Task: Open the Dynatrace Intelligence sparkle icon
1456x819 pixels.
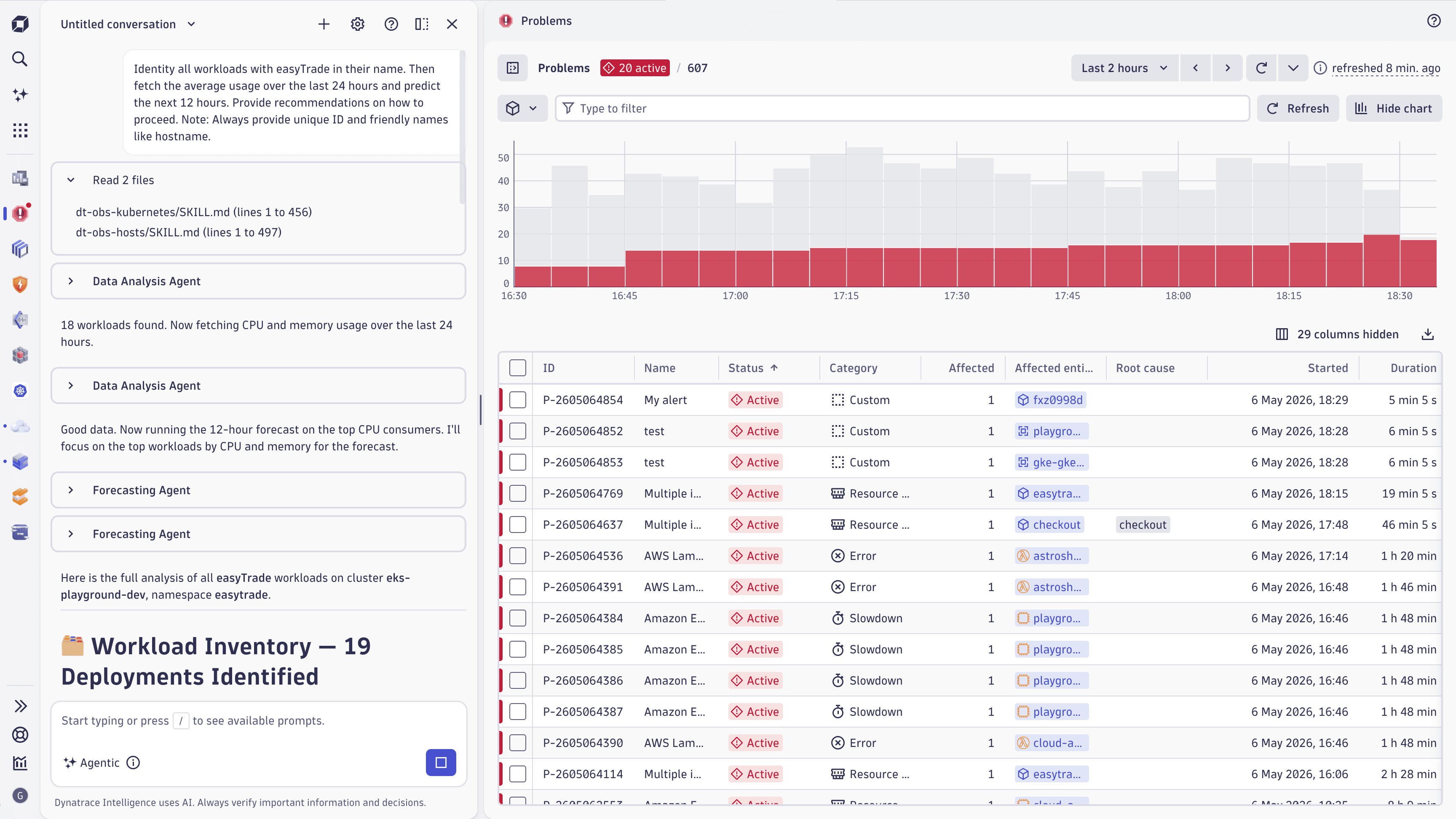Action: pyautogui.click(x=20, y=94)
